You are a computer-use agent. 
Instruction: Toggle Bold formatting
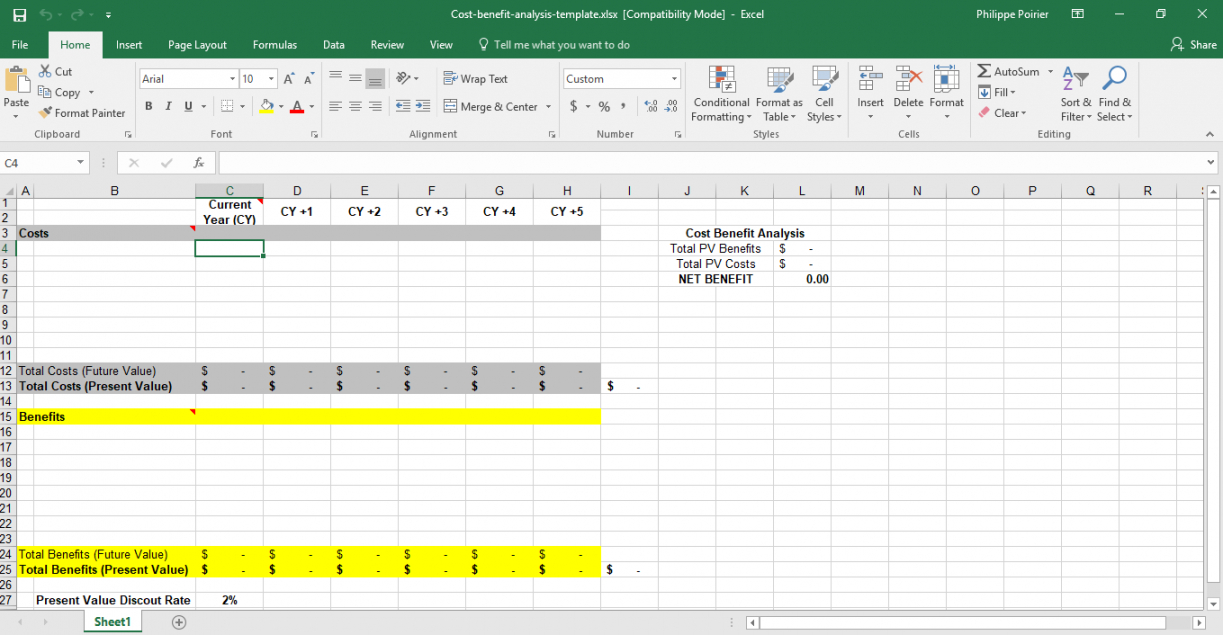pyautogui.click(x=149, y=106)
